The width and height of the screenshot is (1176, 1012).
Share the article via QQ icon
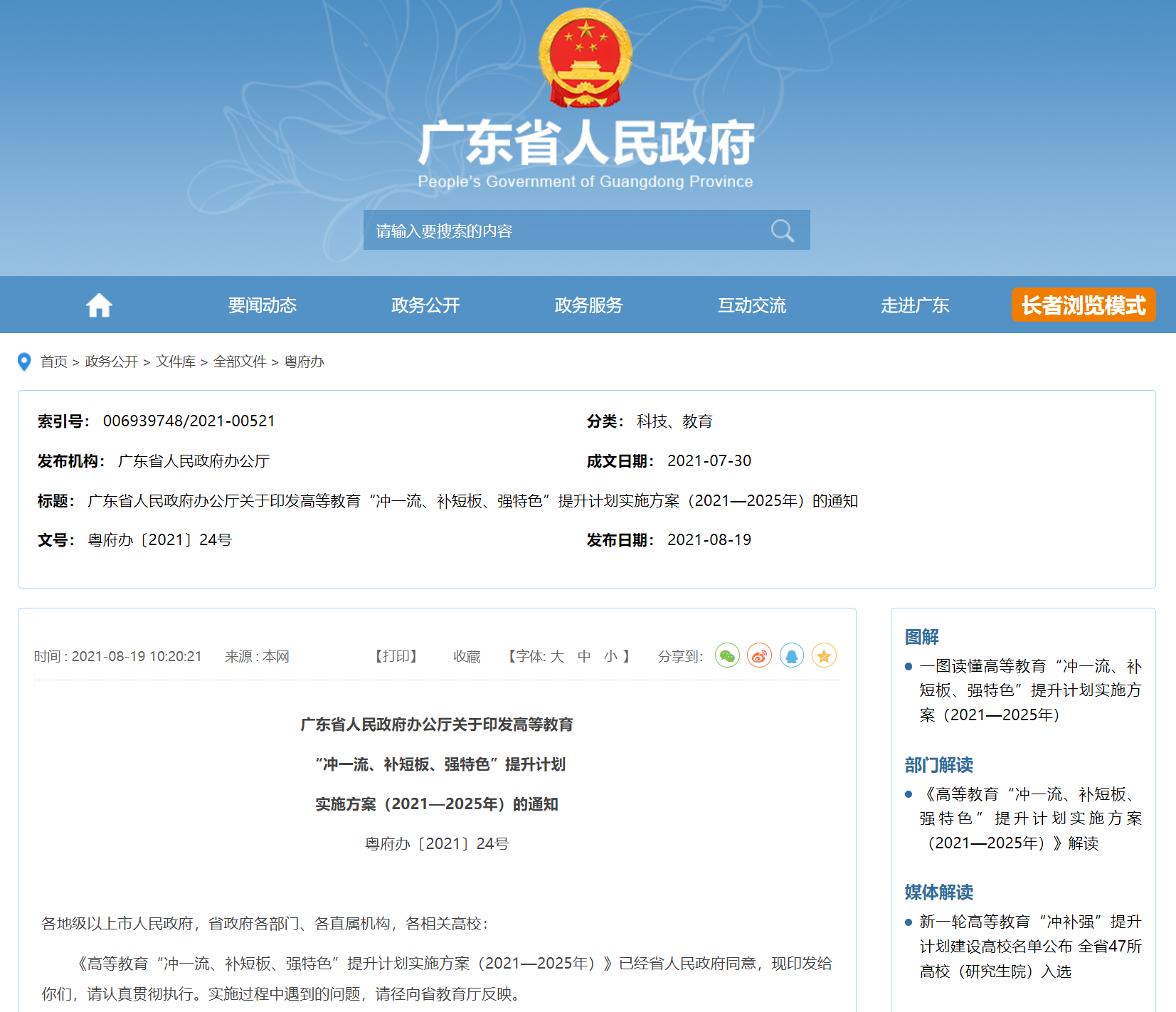pyautogui.click(x=791, y=655)
